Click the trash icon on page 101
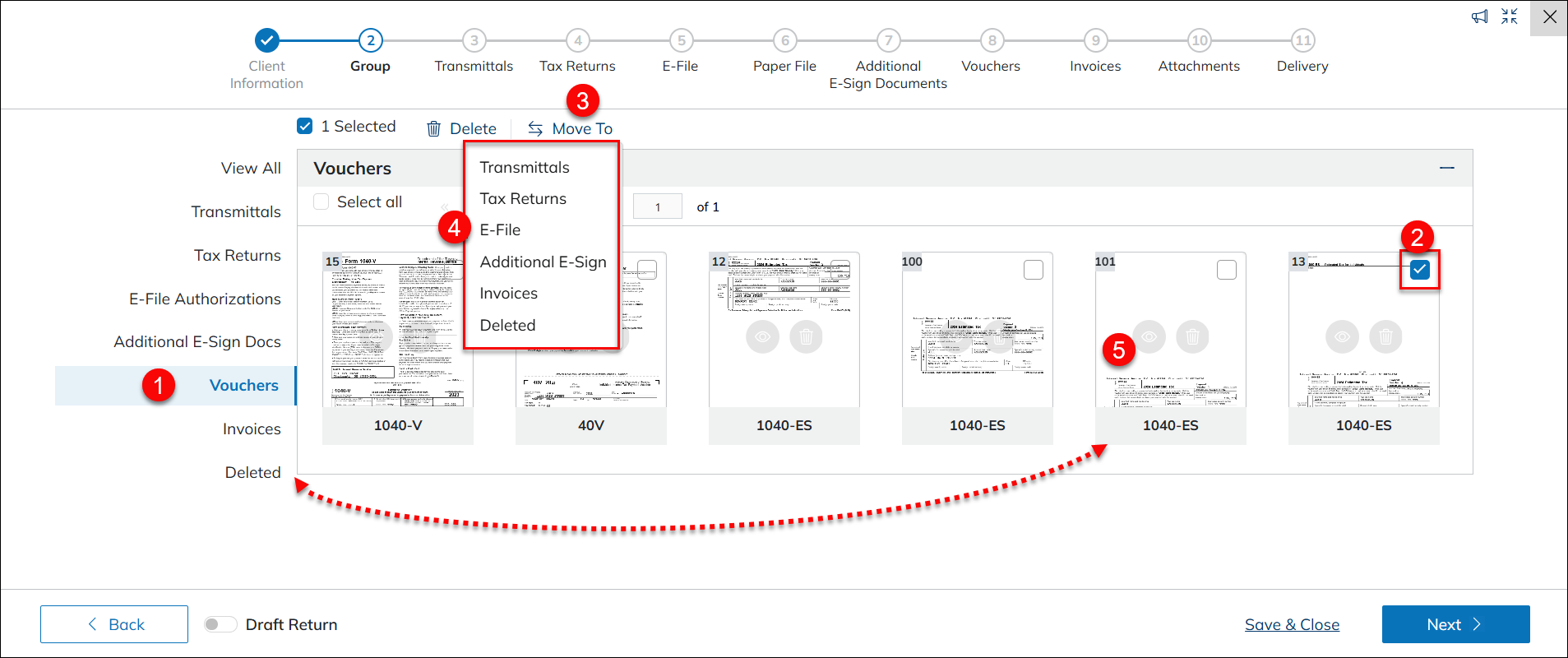 point(1192,336)
